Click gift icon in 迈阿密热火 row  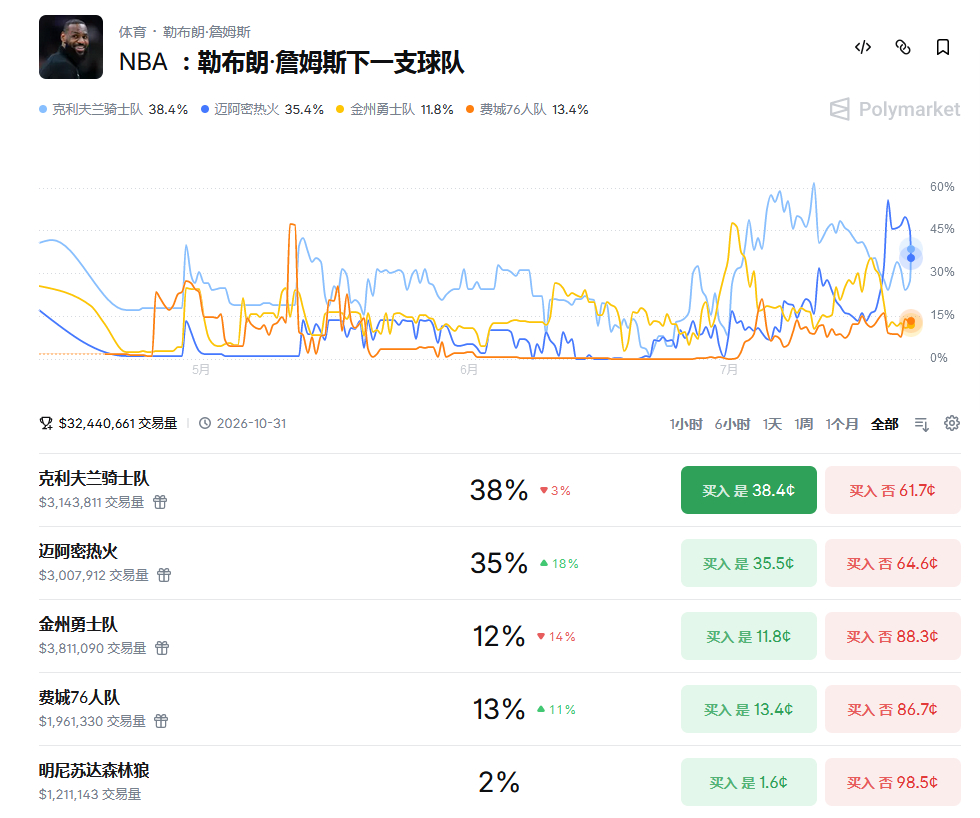[164, 575]
